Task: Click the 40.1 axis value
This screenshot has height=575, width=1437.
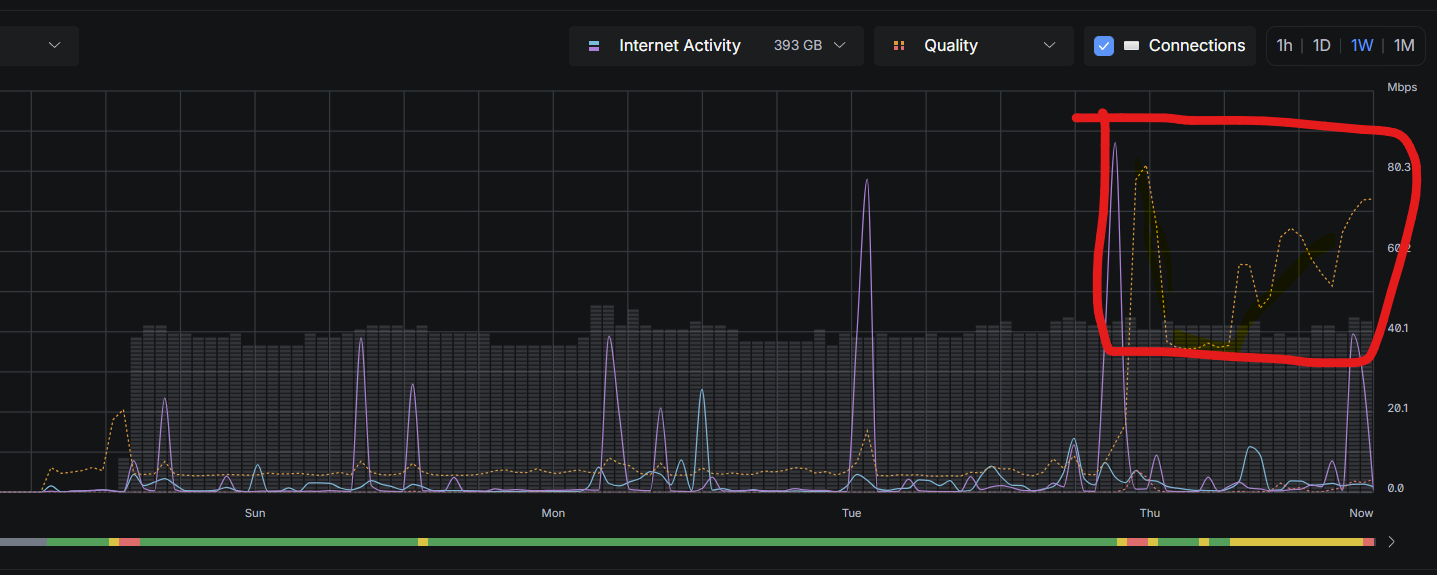Action: 1398,328
